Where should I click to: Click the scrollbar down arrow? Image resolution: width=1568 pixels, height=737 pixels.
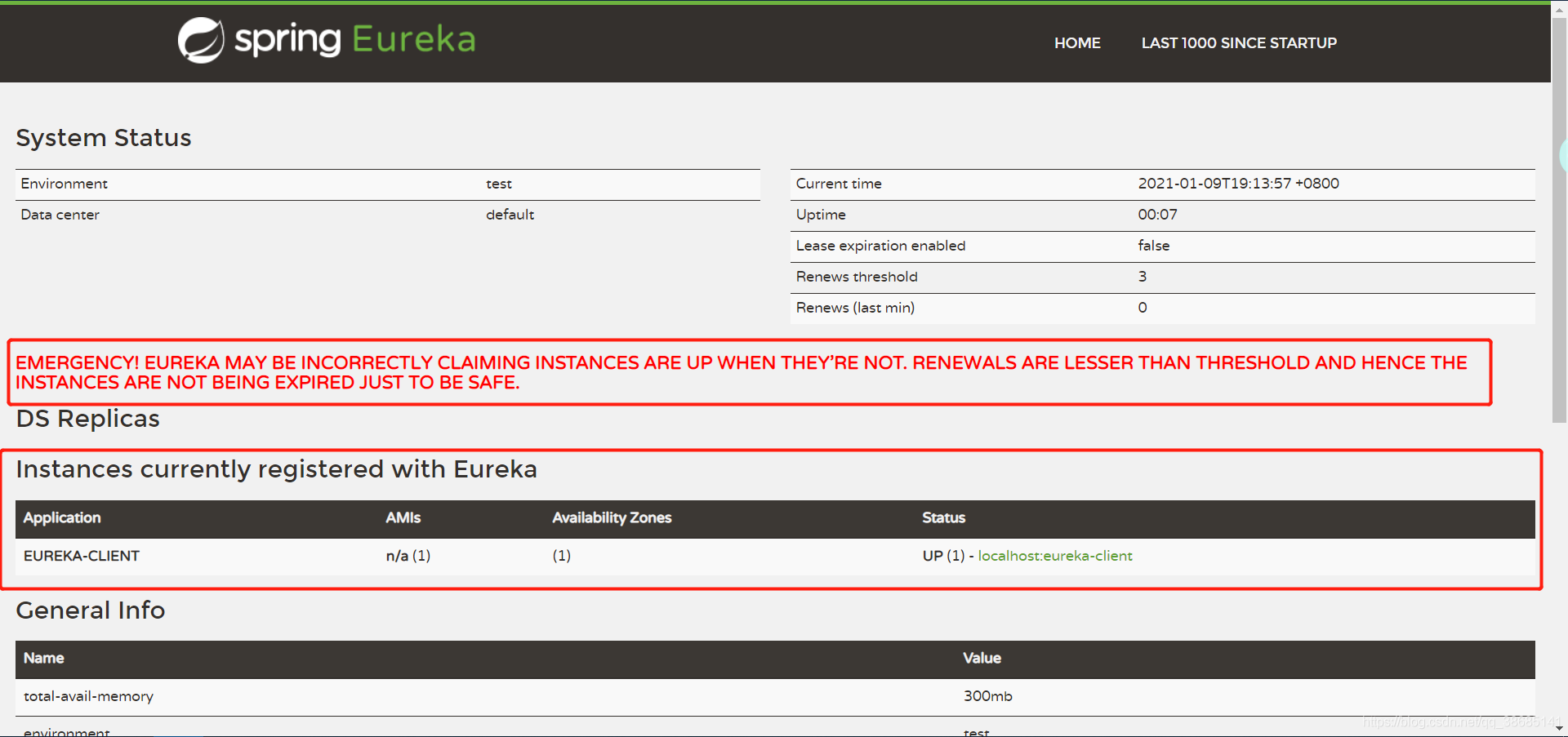point(1559,729)
